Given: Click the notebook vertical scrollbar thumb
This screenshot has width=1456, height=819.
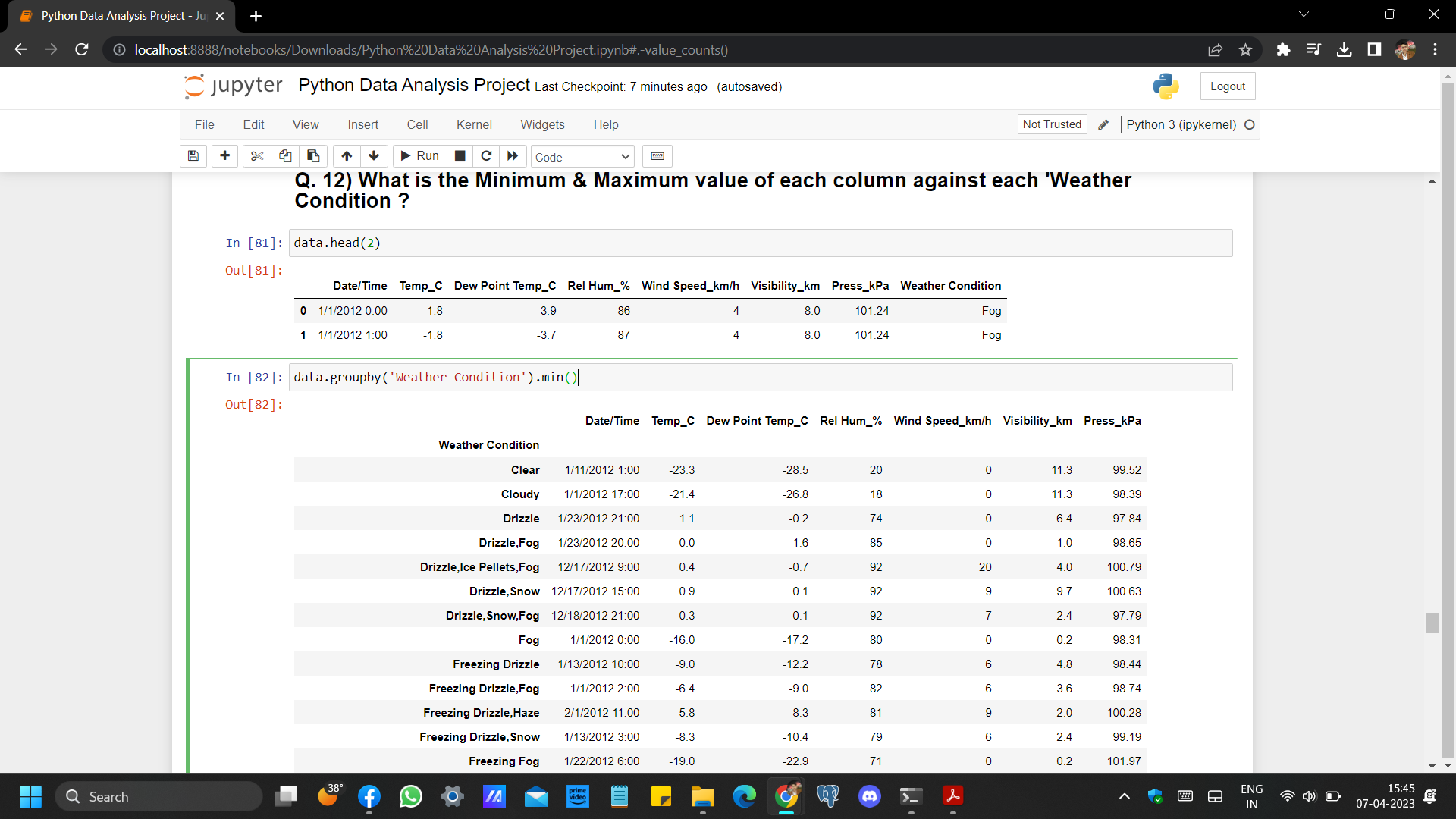Looking at the screenshot, I should [x=1432, y=623].
